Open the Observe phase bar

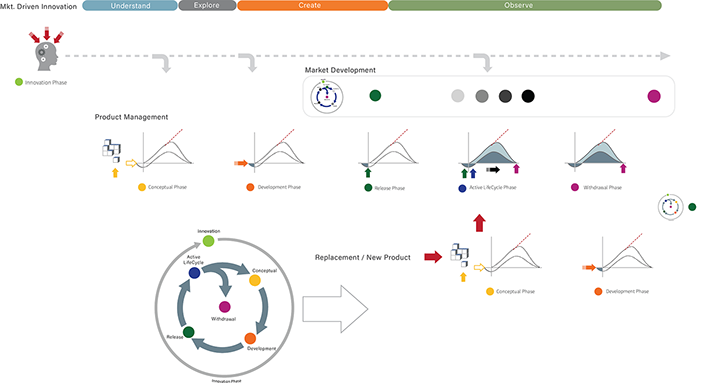(x=525, y=6)
